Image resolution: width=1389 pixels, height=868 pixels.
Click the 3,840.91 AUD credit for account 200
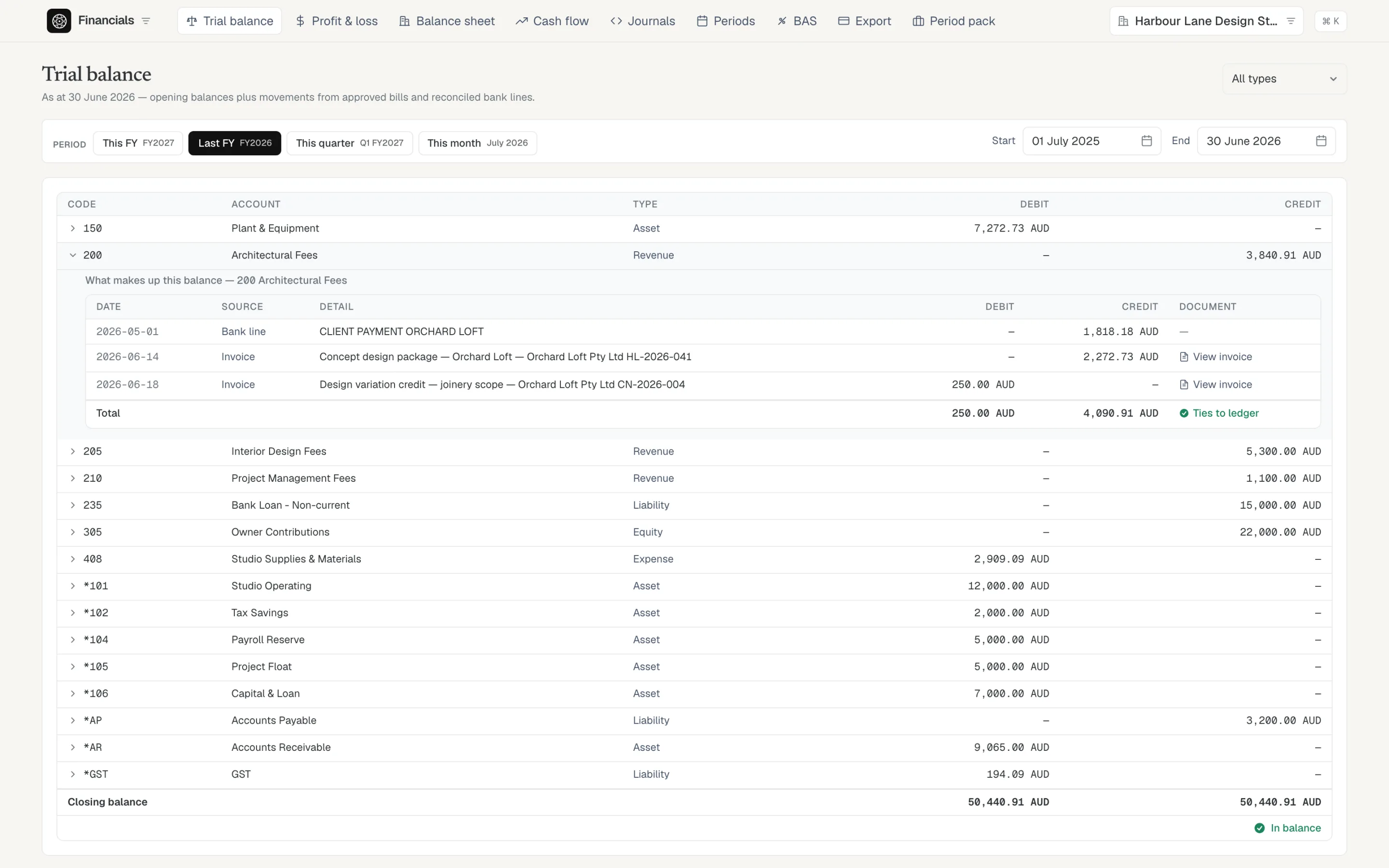(x=1283, y=256)
